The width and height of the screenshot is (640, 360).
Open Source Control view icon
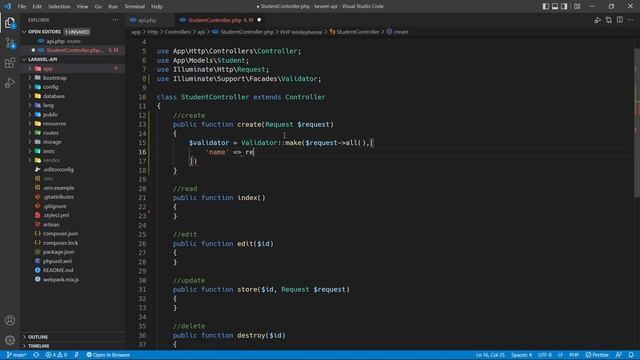coord(10,43)
